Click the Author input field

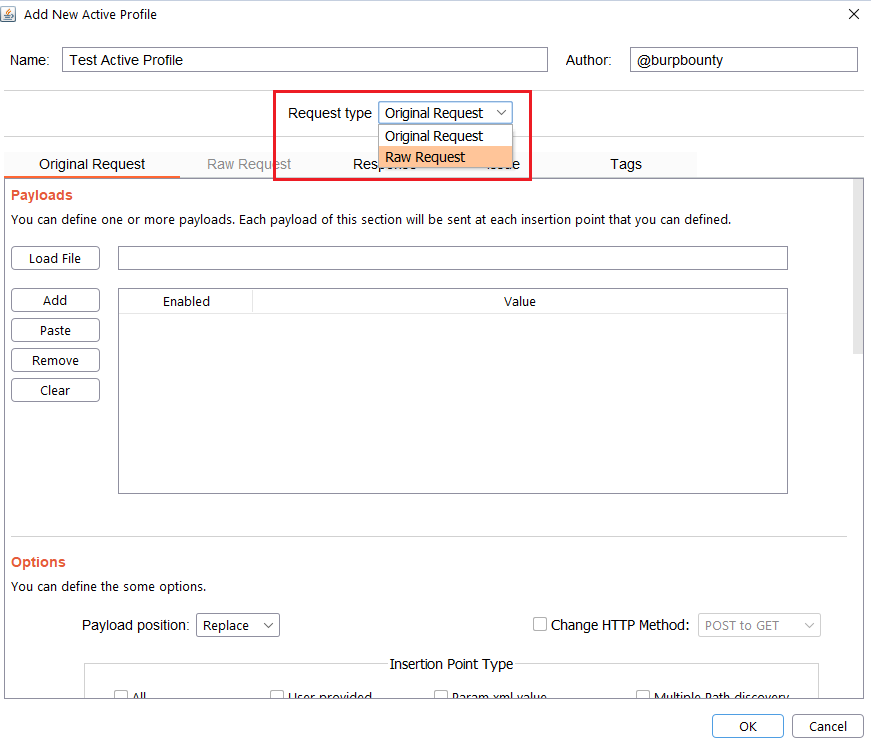pos(743,60)
